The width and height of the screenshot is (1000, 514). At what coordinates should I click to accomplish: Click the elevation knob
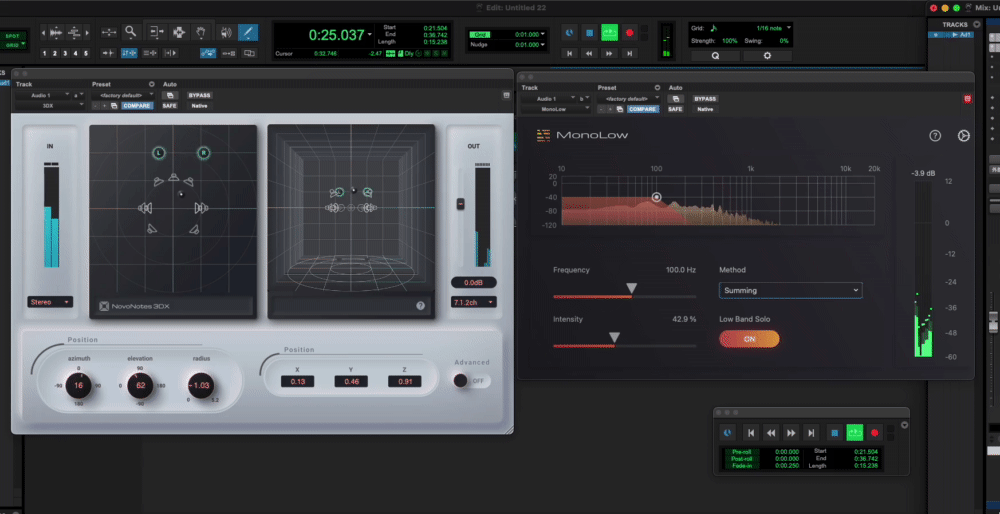click(x=140, y=385)
